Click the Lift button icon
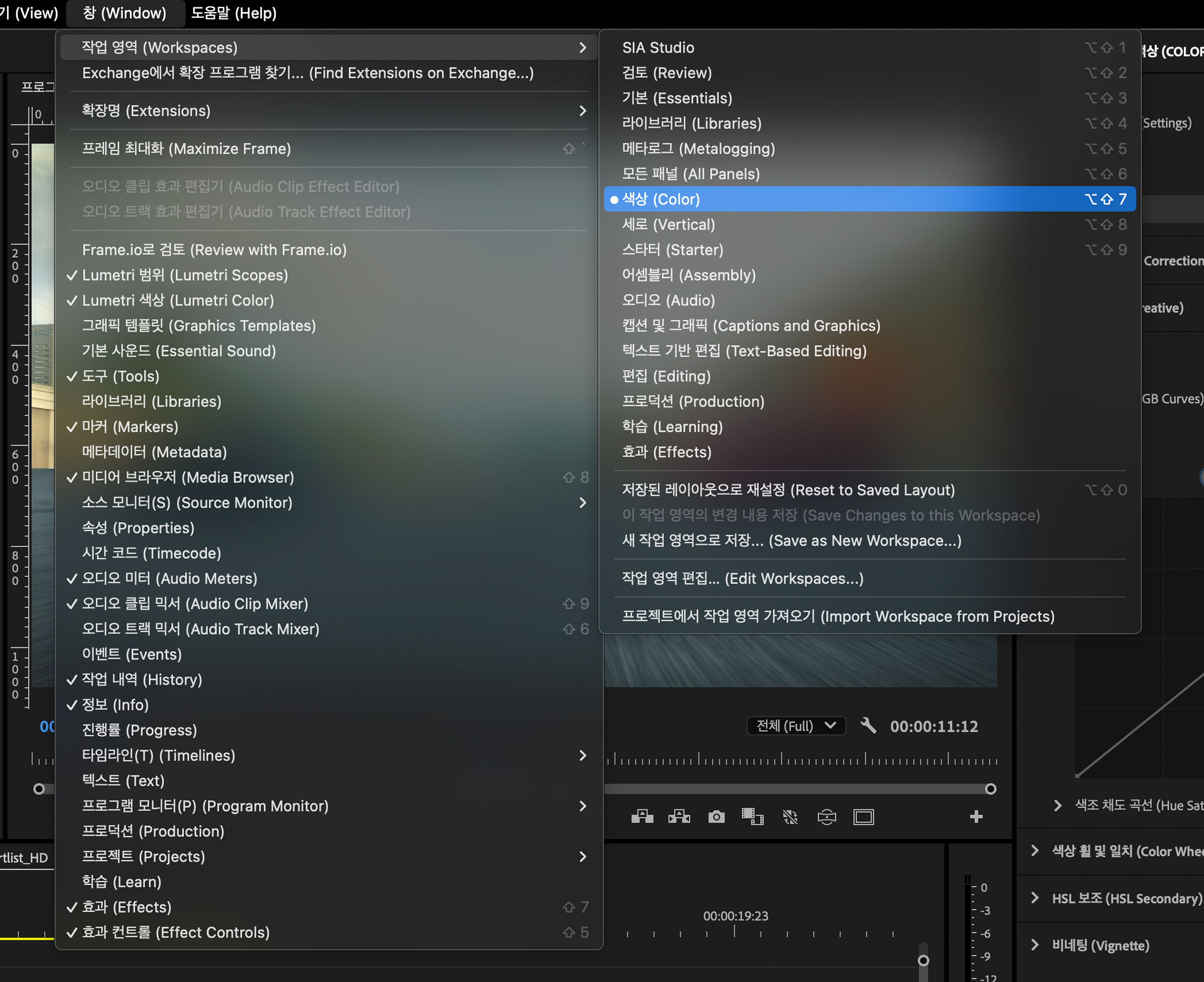Screen dimensions: 1204x982 [x=642, y=816]
